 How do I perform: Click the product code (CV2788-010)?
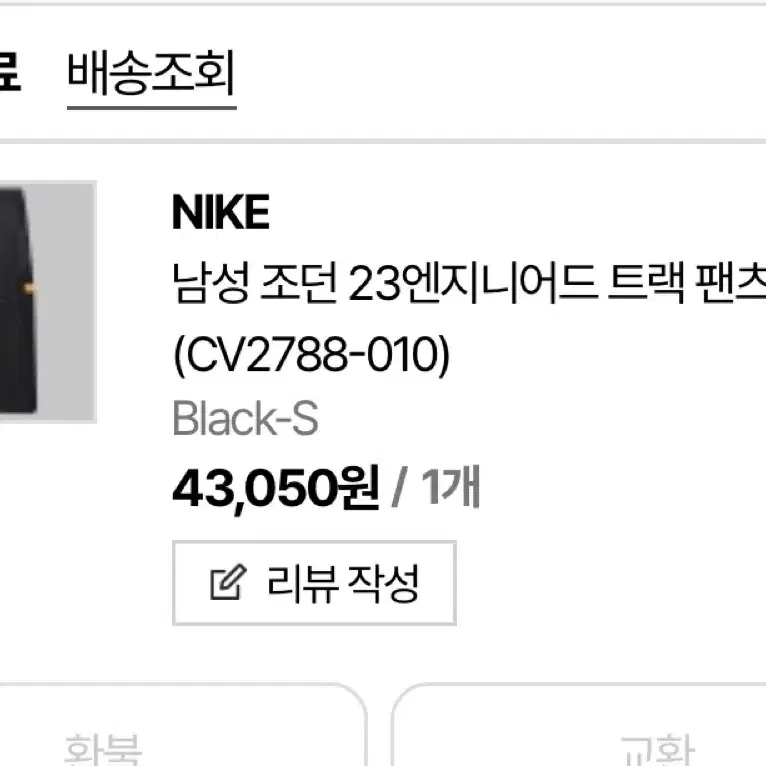(x=311, y=355)
